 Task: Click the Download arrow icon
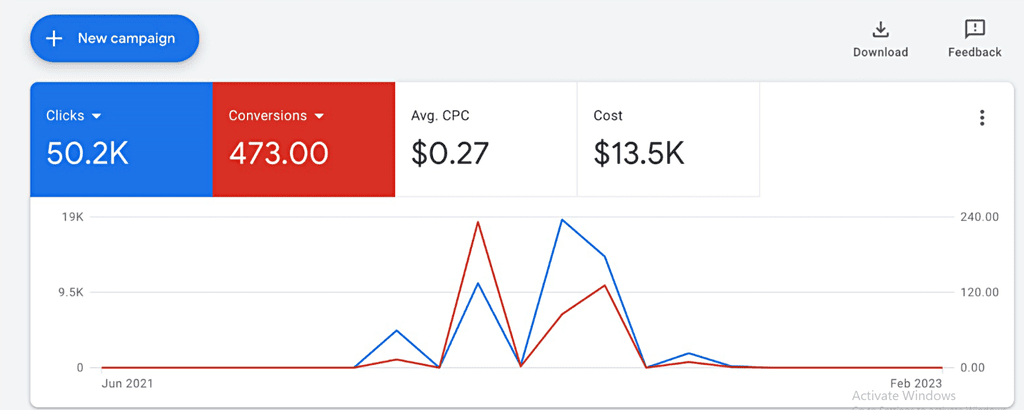click(x=880, y=29)
